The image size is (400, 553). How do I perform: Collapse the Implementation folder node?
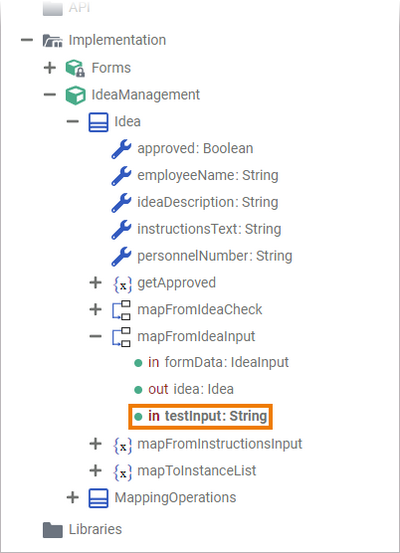tap(27, 40)
